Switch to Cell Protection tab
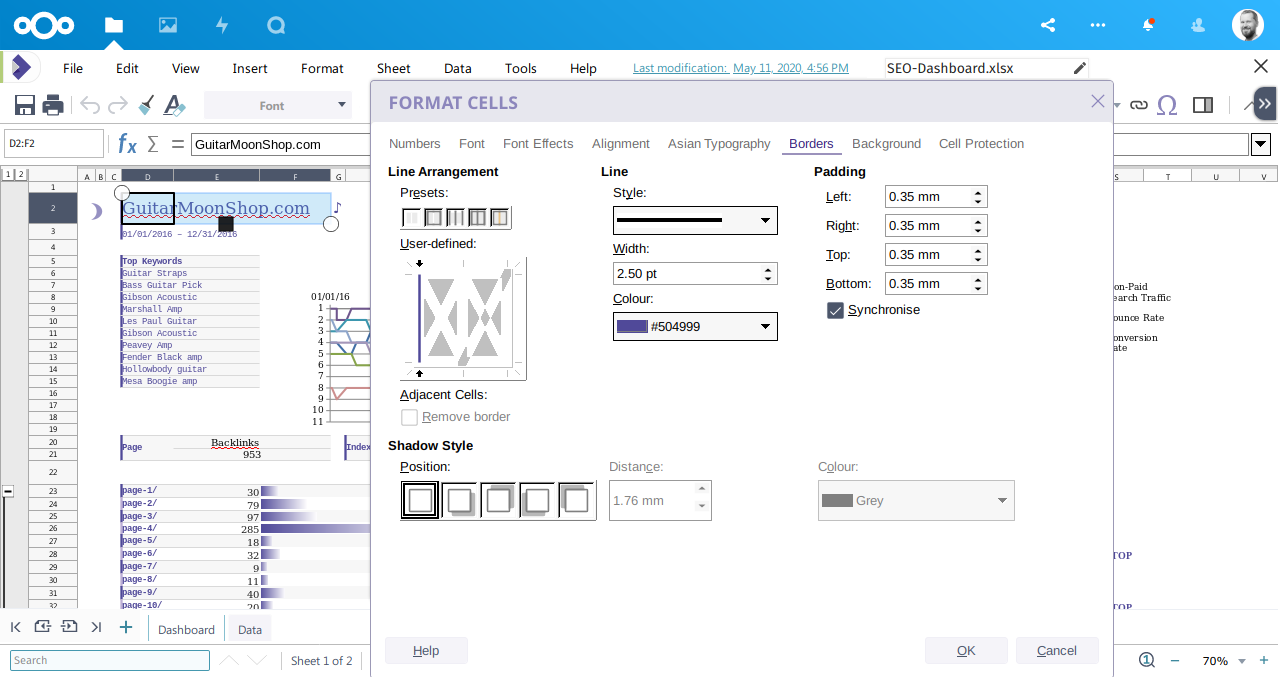Viewport: 1280px width, 677px height. pos(981,144)
